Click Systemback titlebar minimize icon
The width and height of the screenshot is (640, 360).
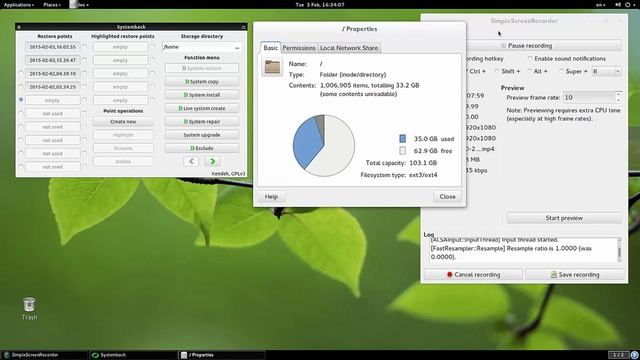tap(243, 27)
